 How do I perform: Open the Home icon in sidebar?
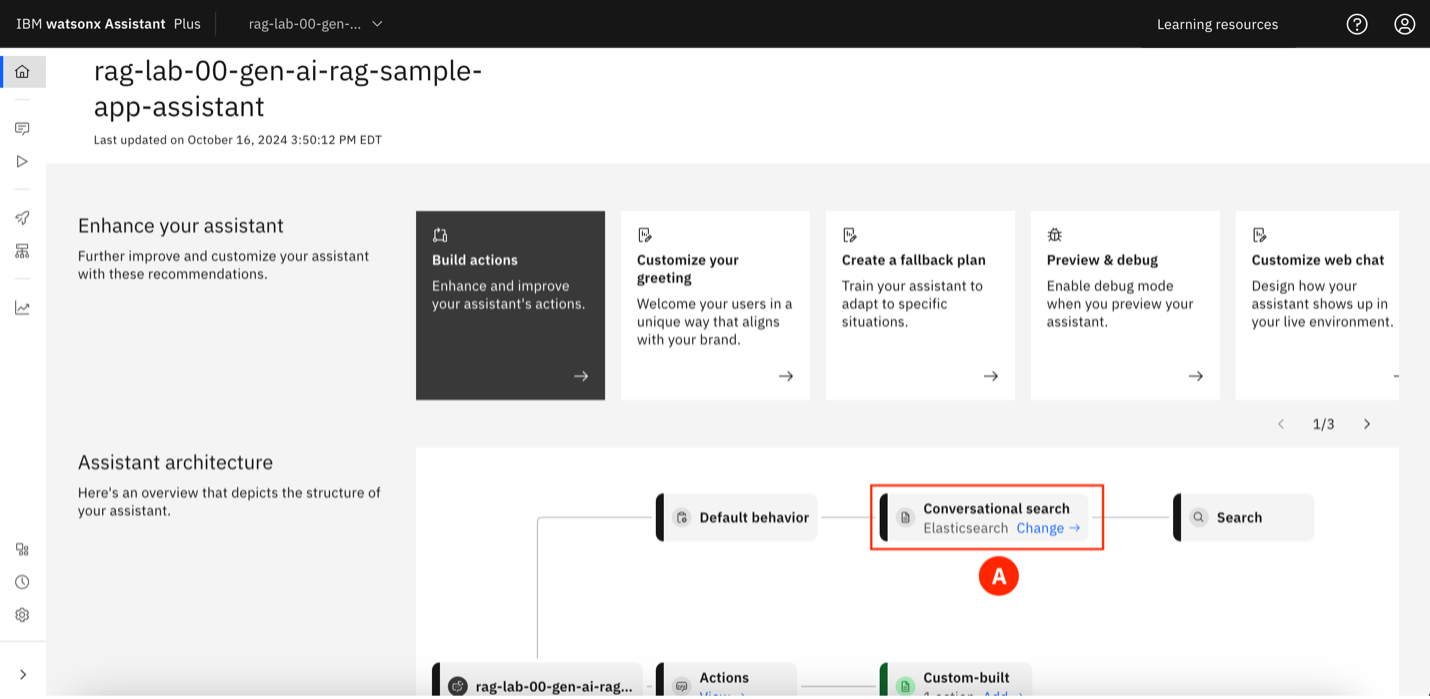[22, 72]
